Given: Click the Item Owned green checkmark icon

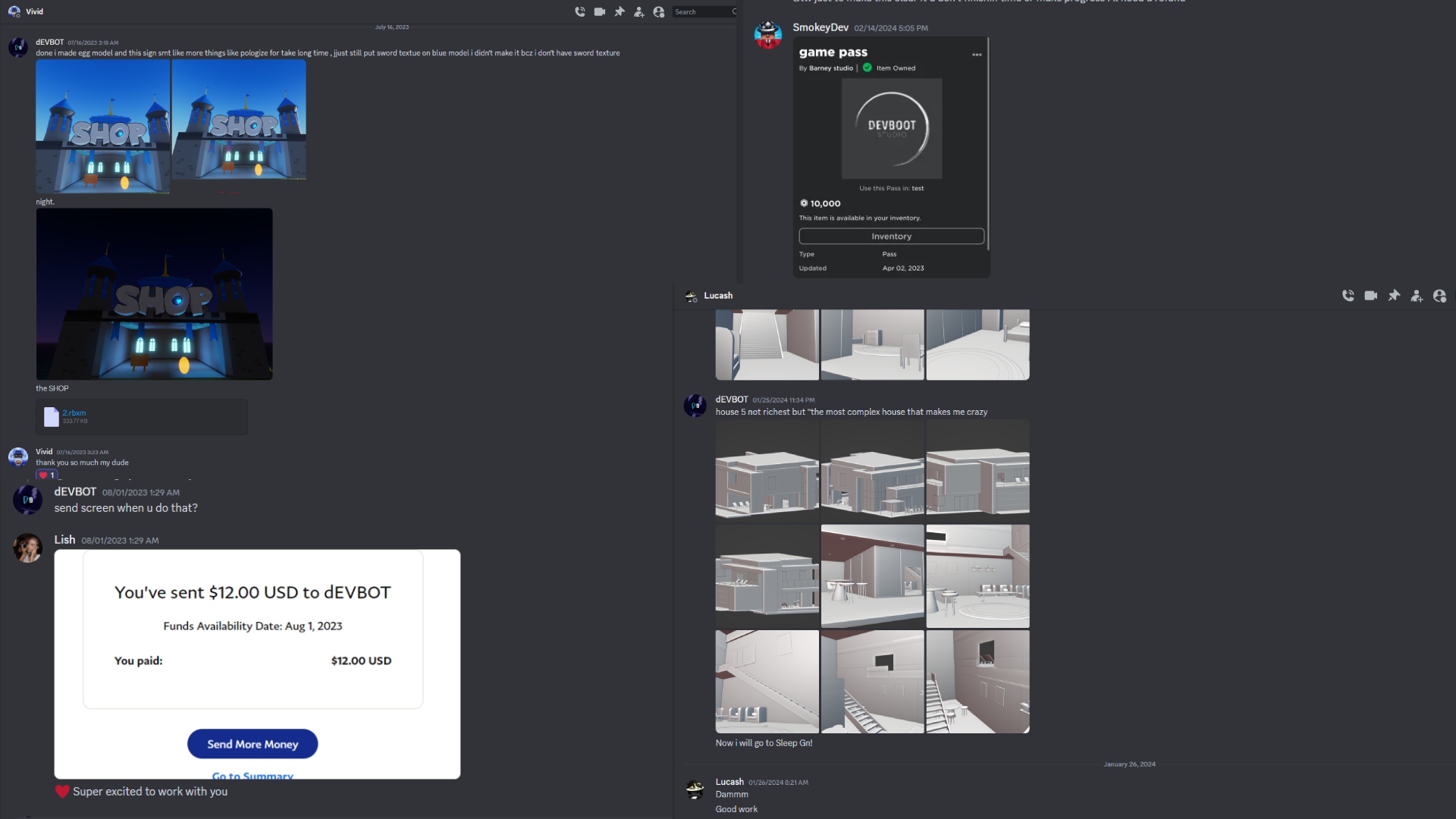Looking at the screenshot, I should pos(868,67).
